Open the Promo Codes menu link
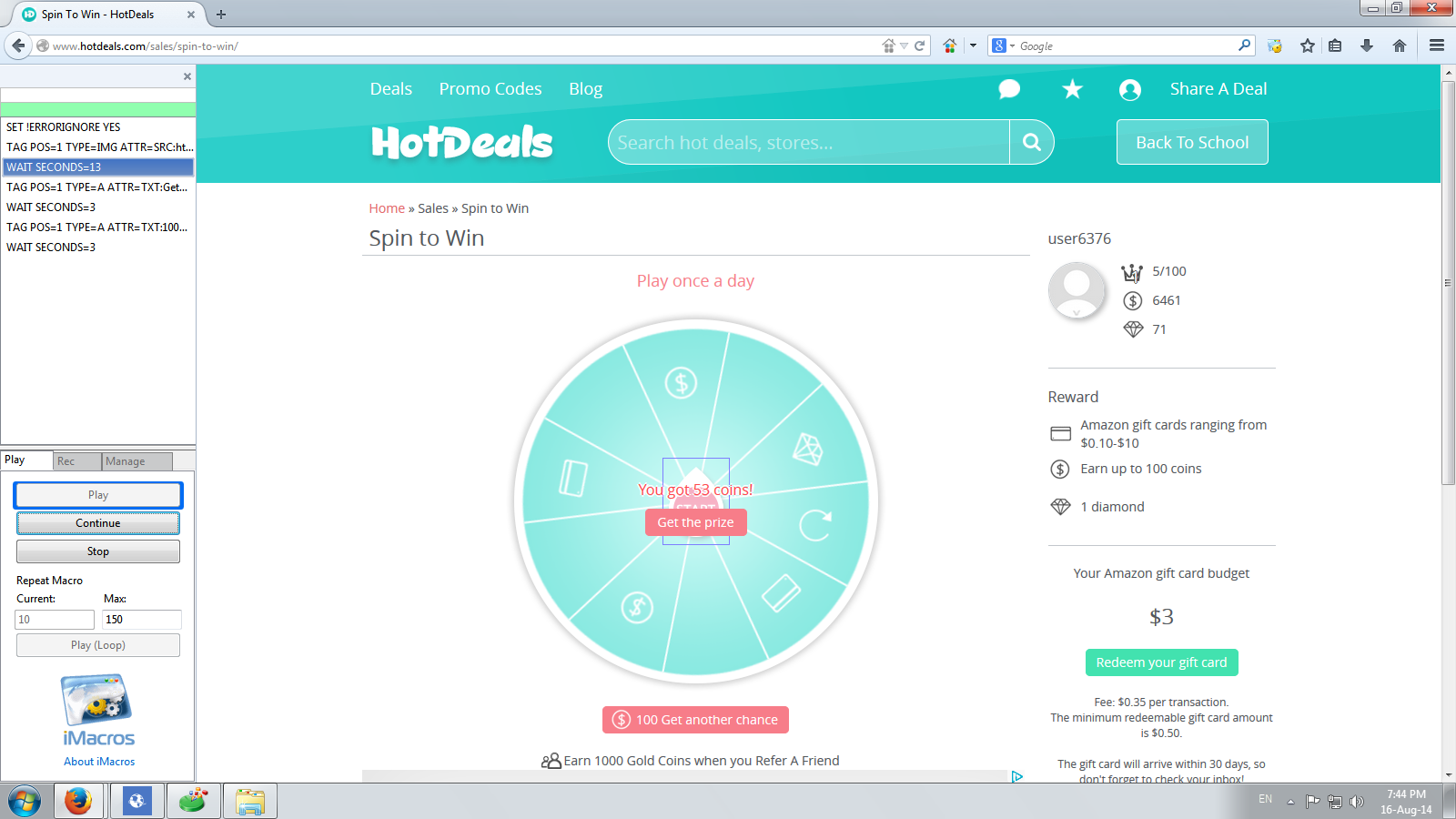The width and height of the screenshot is (1456, 819). point(490,89)
